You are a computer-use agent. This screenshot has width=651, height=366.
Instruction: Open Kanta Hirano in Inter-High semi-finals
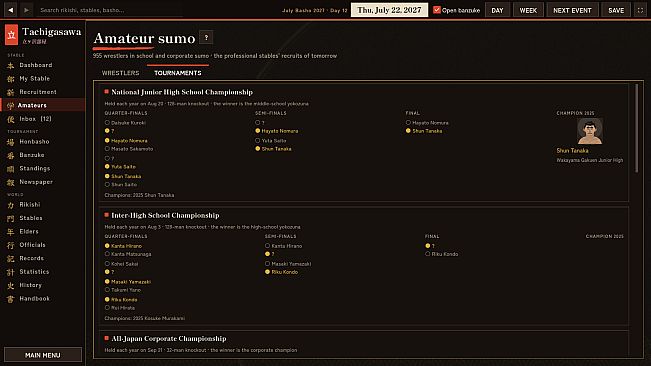pos(286,246)
